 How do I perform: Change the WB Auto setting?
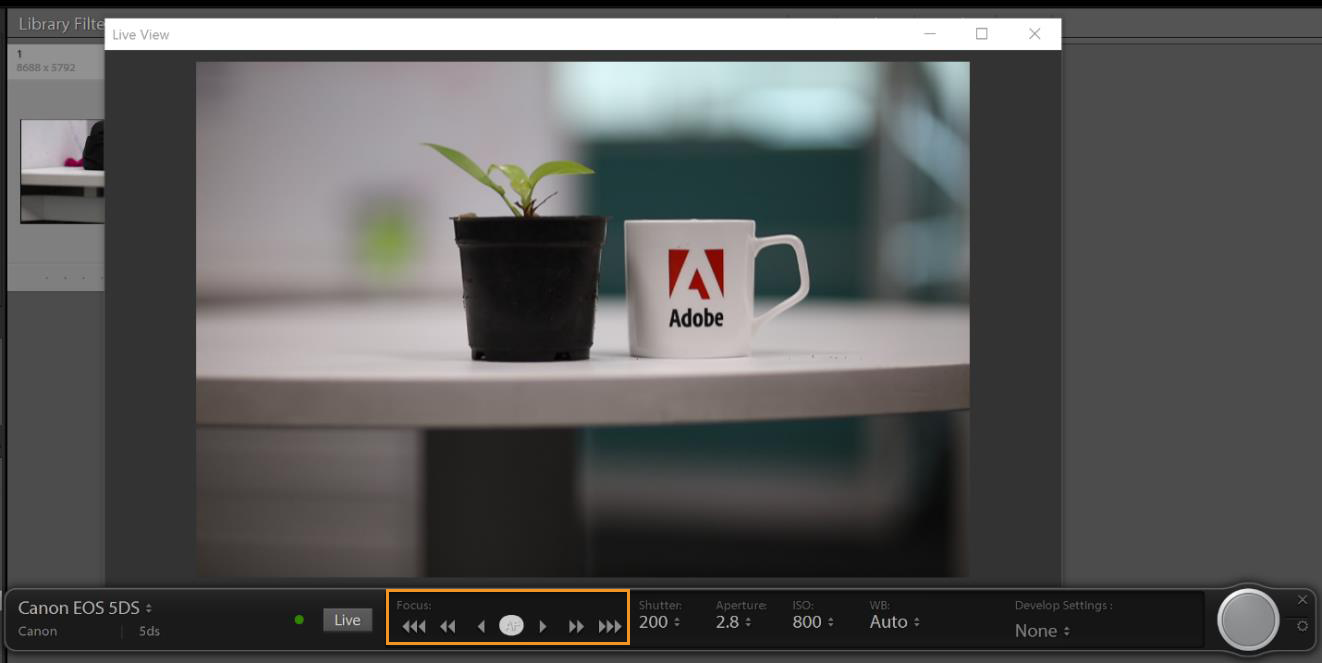(893, 621)
